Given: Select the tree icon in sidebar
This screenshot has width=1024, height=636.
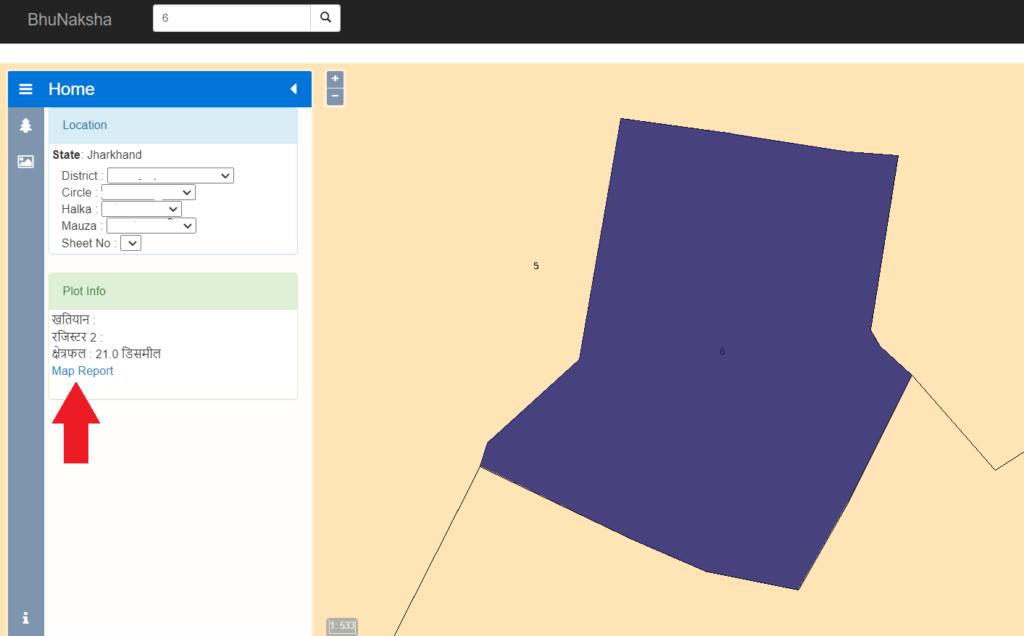Looking at the screenshot, I should (26, 125).
